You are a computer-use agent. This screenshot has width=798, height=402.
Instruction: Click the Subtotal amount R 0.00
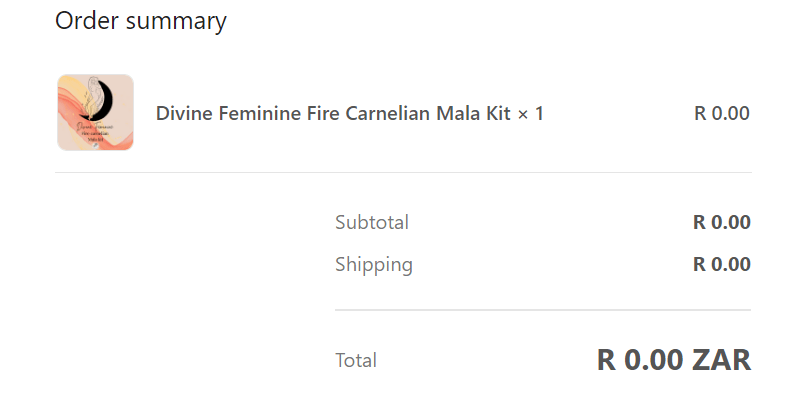(x=721, y=222)
